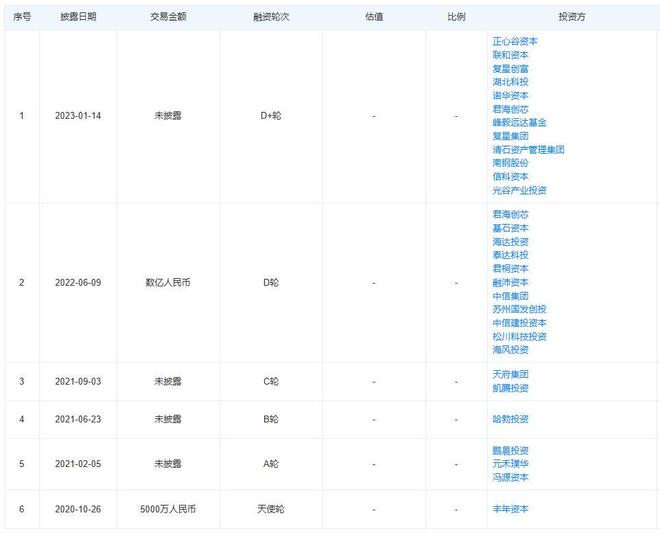The width and height of the screenshot is (660, 533).
Task: Click the 基石资本 link
Action: tap(510, 228)
